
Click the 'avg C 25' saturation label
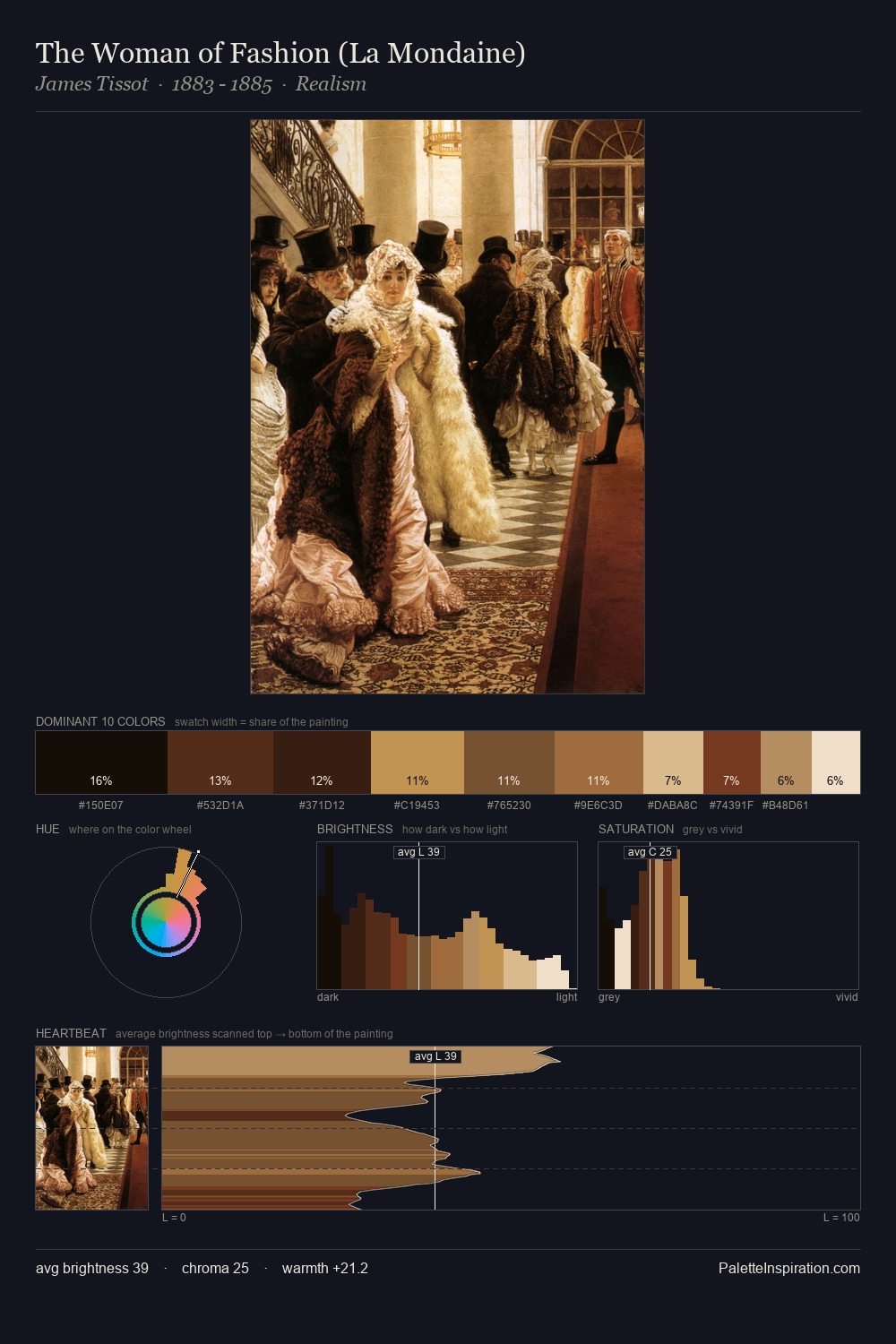tap(650, 852)
